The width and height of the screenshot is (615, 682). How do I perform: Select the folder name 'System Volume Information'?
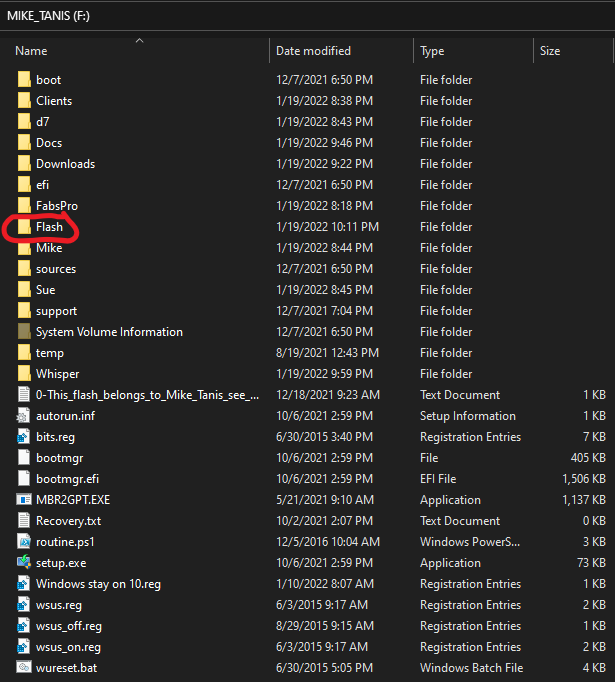point(109,332)
